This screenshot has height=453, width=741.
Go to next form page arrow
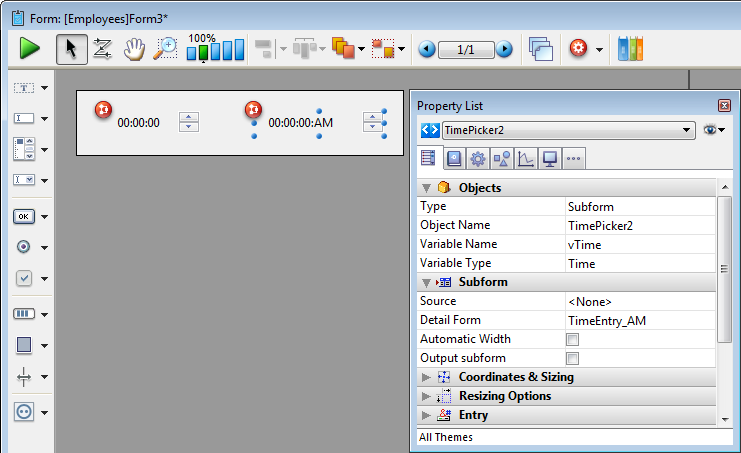coord(505,48)
